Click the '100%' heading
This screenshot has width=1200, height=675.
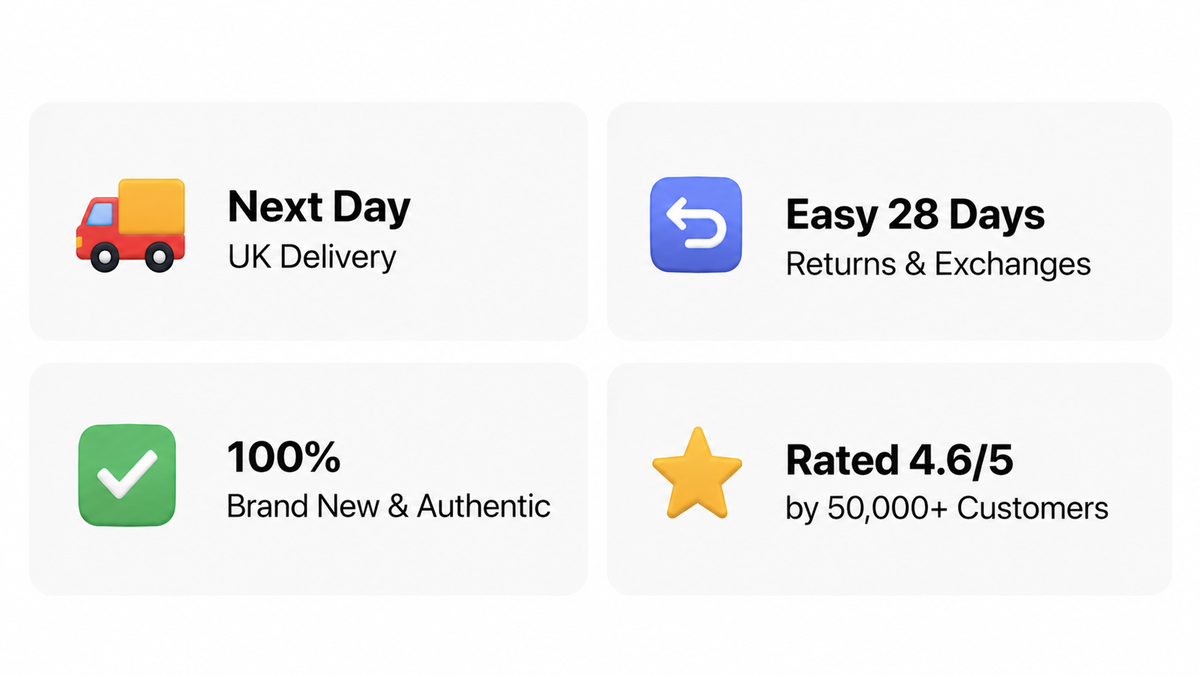(284, 458)
